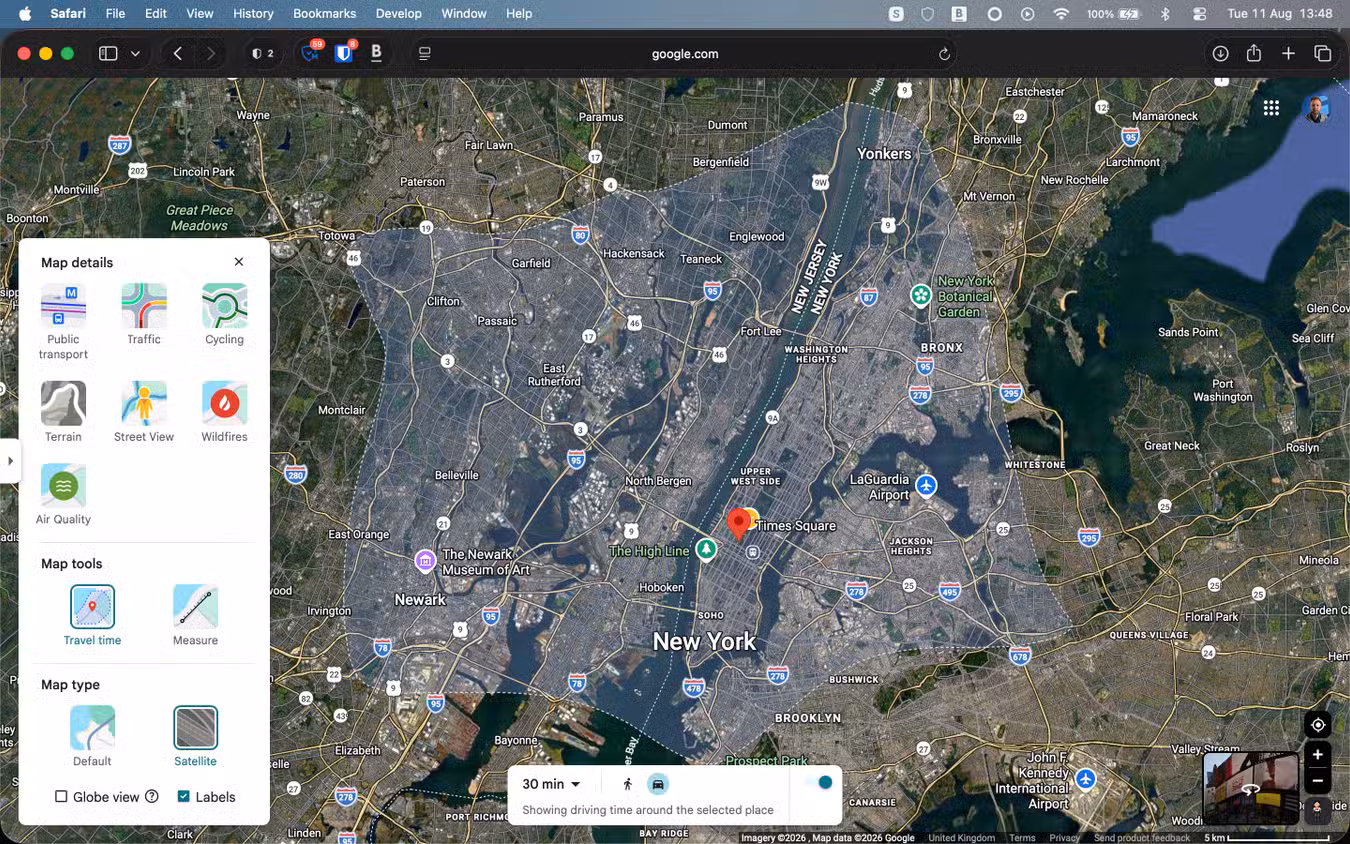Show the Wildfires layer
The image size is (1350, 844).
[x=224, y=411]
